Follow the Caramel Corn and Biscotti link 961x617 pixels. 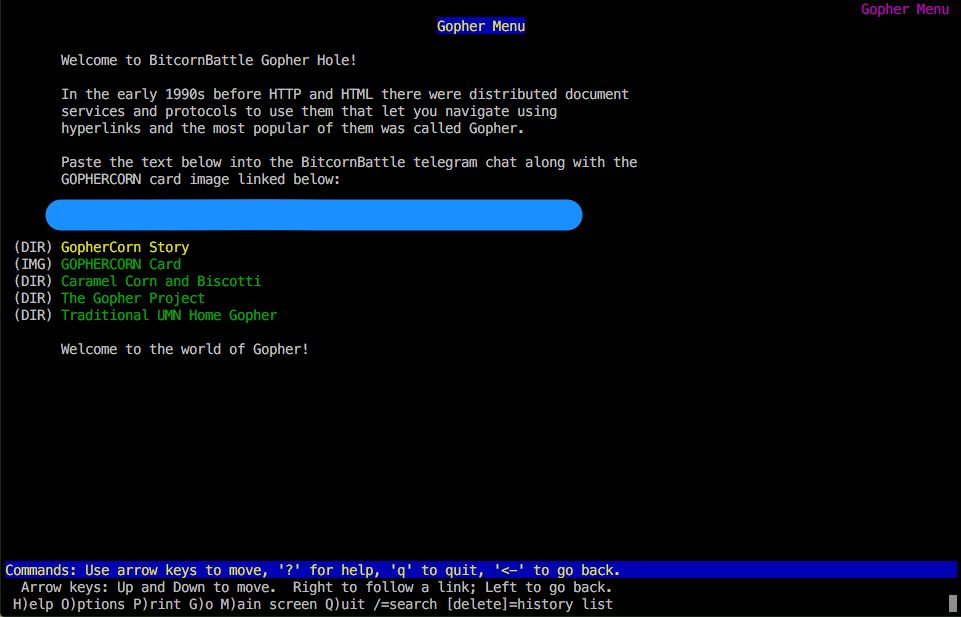161,281
